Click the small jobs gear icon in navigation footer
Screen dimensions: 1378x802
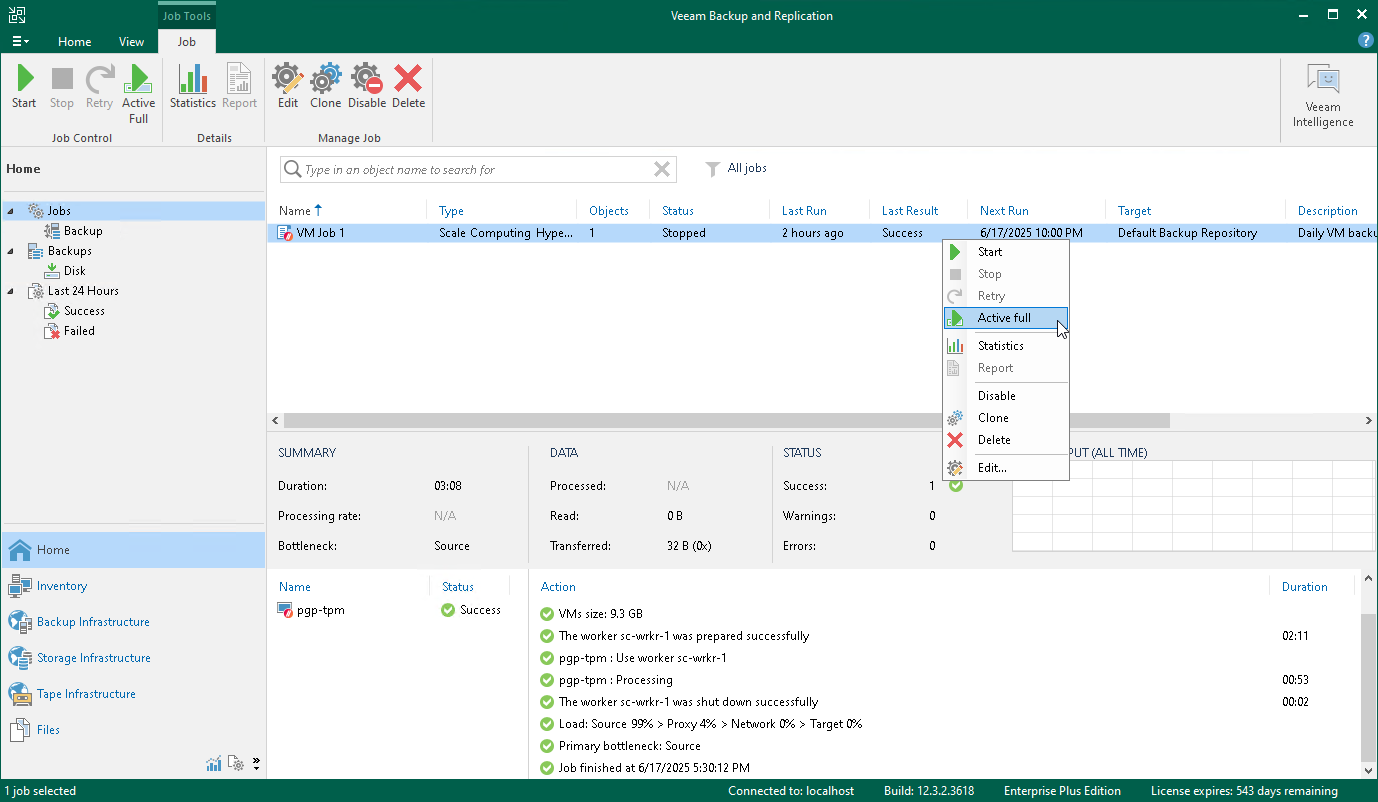(236, 764)
